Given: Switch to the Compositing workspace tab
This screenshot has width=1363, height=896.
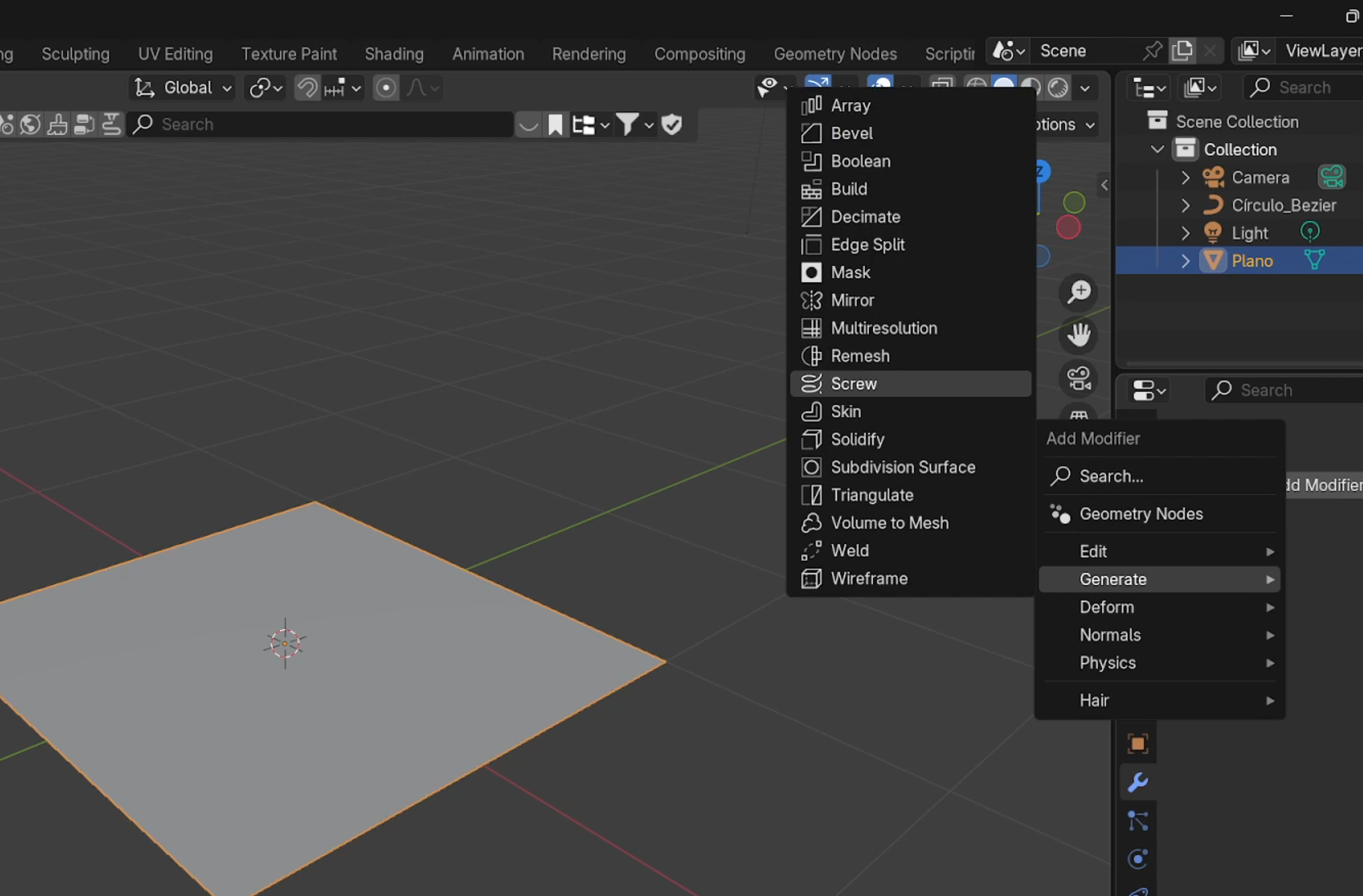Looking at the screenshot, I should [699, 54].
